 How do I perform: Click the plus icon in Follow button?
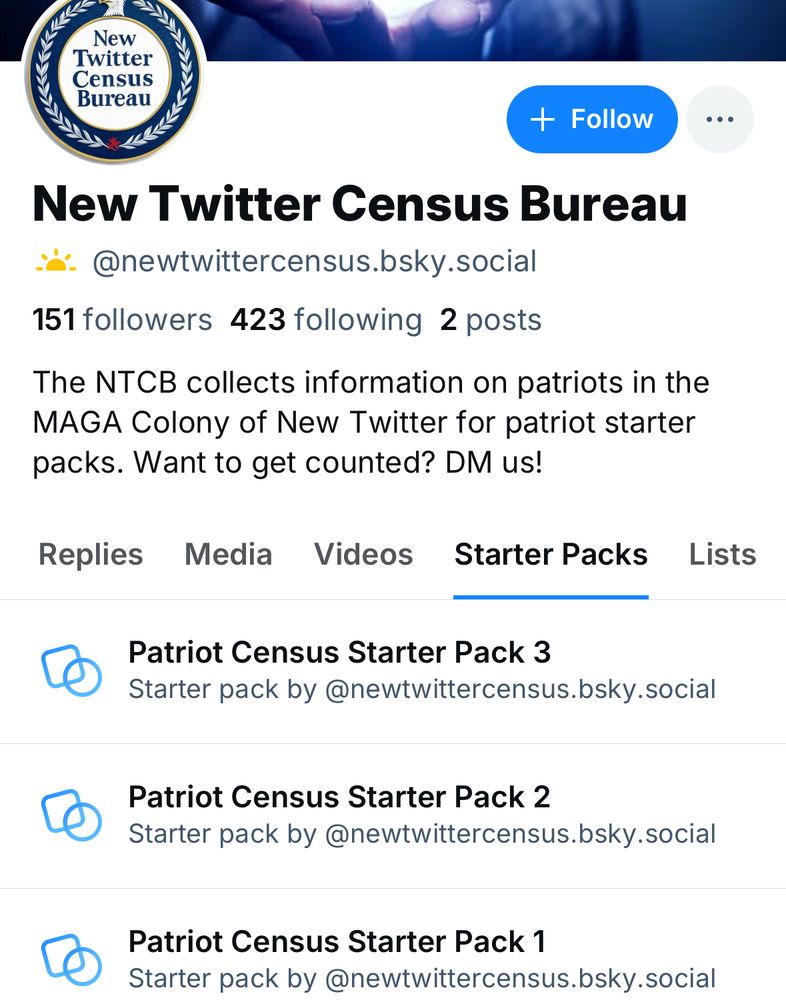[x=542, y=120]
